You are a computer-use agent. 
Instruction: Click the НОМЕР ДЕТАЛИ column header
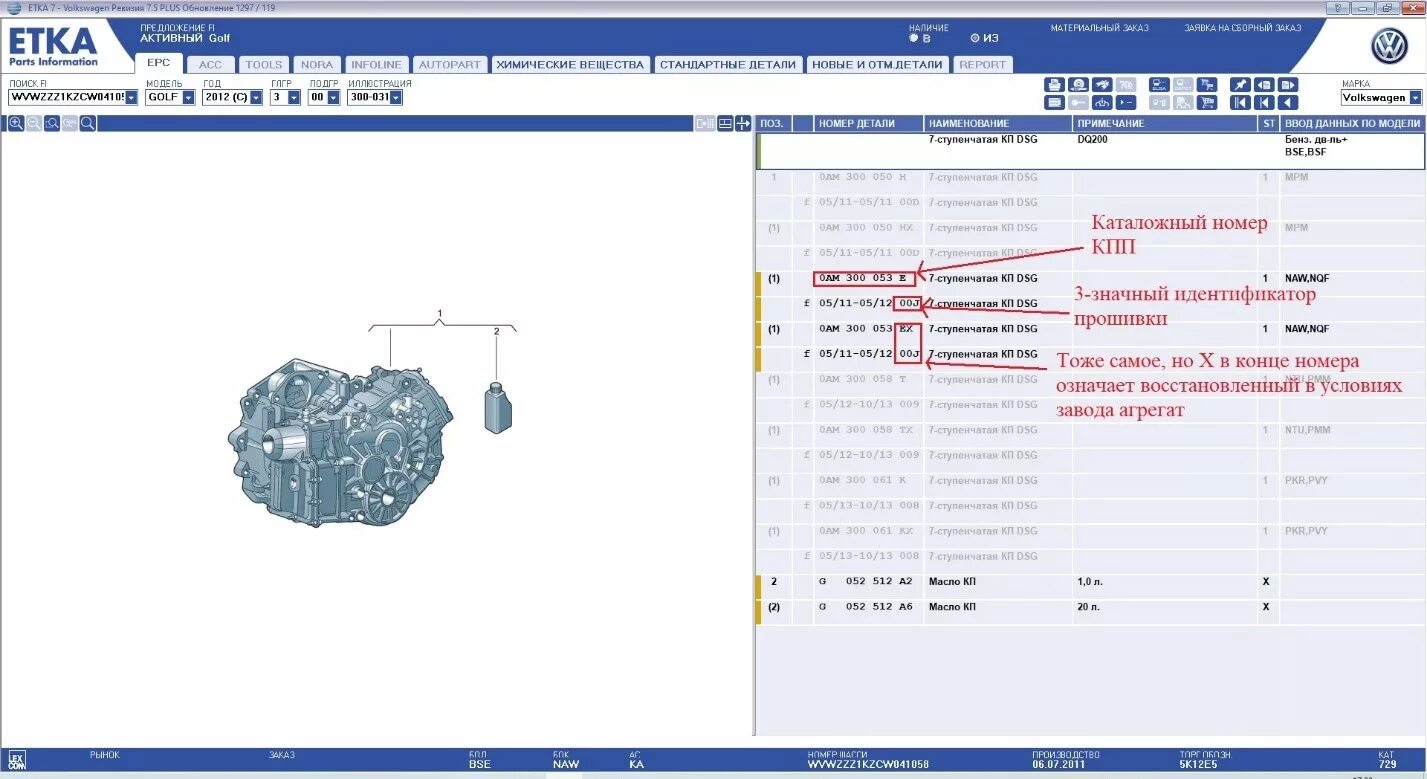click(x=868, y=123)
